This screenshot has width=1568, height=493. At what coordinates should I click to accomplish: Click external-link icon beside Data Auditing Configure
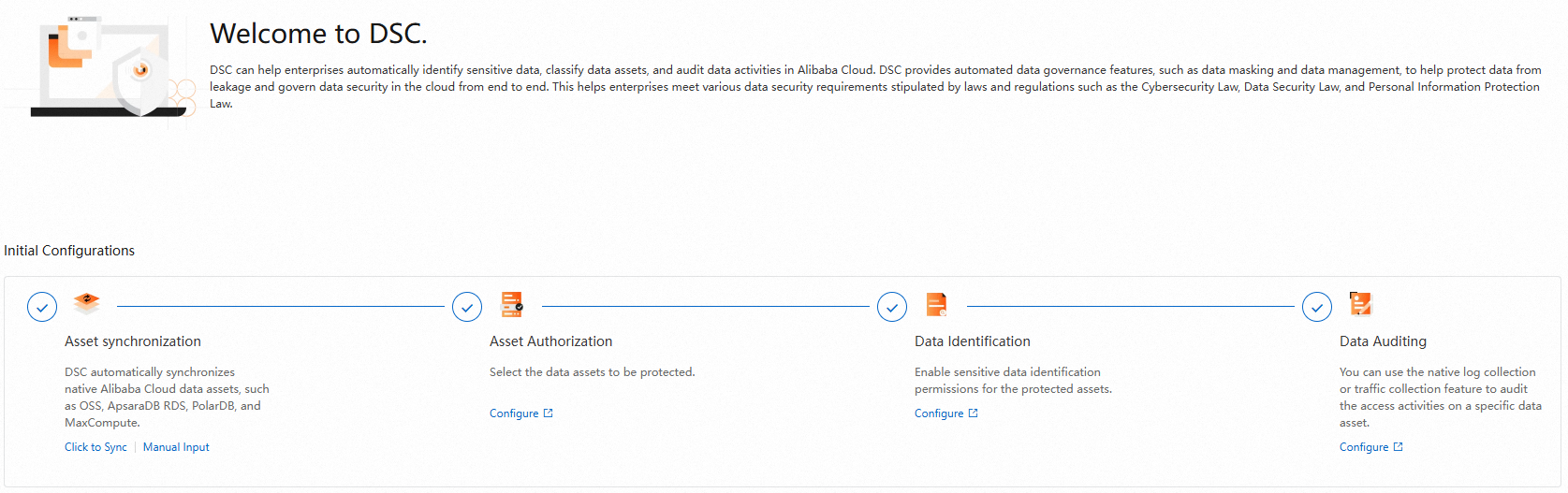pyautogui.click(x=1399, y=447)
